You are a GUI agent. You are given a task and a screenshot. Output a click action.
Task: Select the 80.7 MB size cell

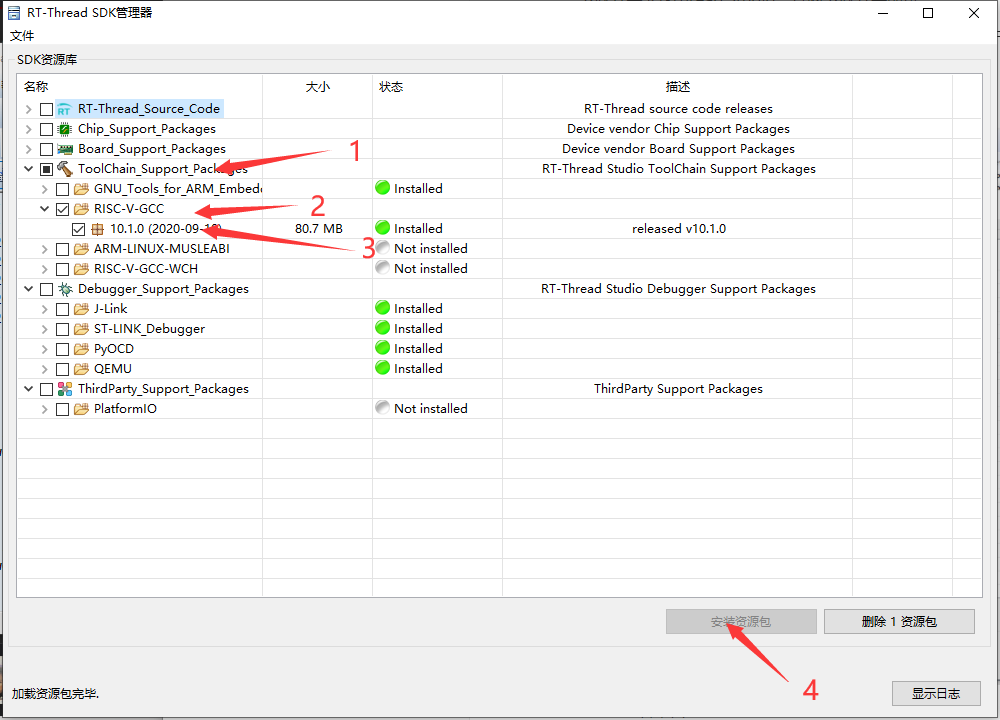point(319,229)
